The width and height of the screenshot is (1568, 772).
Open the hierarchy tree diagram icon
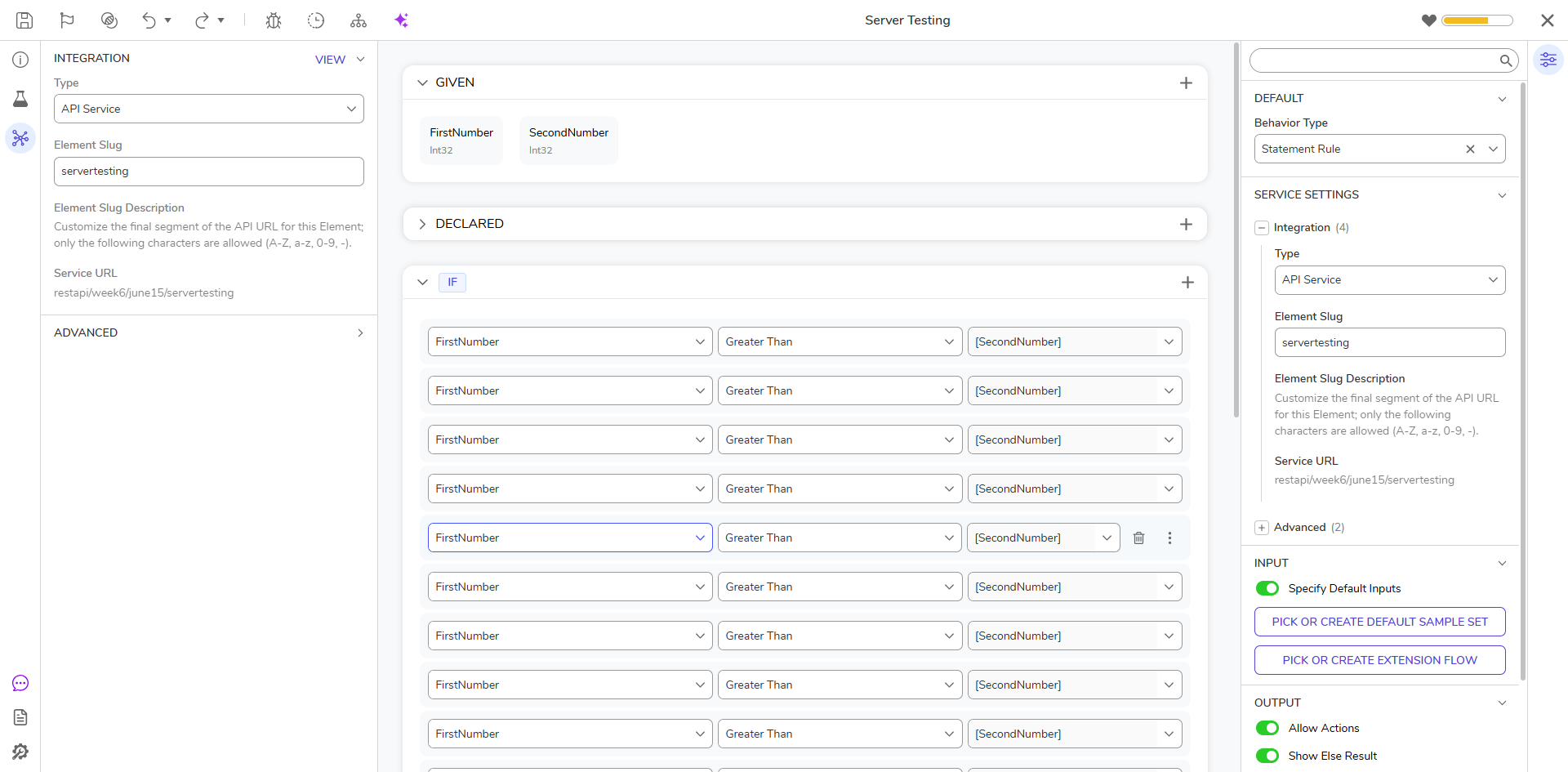pyautogui.click(x=359, y=20)
